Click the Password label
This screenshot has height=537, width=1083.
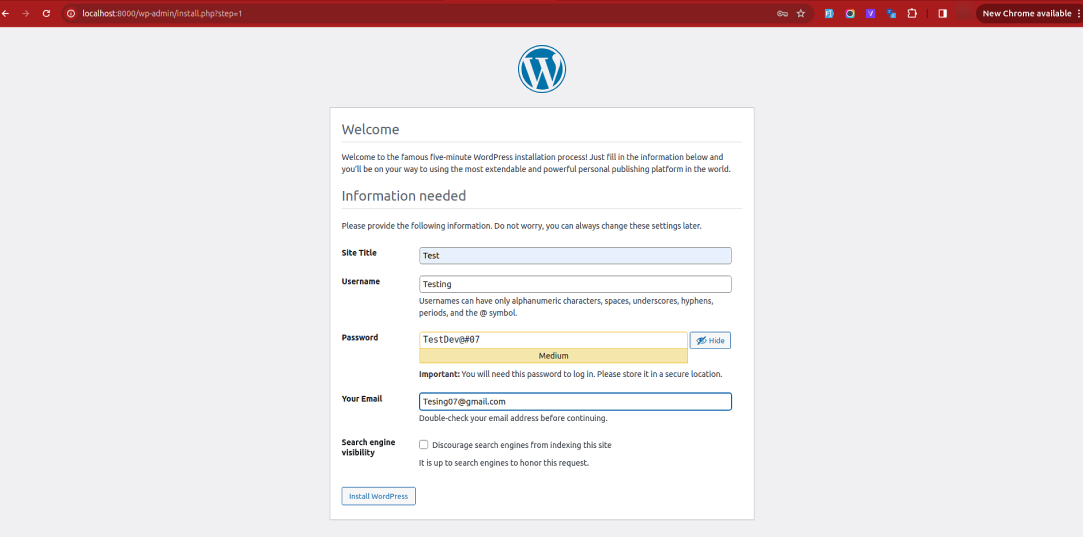tap(360, 337)
